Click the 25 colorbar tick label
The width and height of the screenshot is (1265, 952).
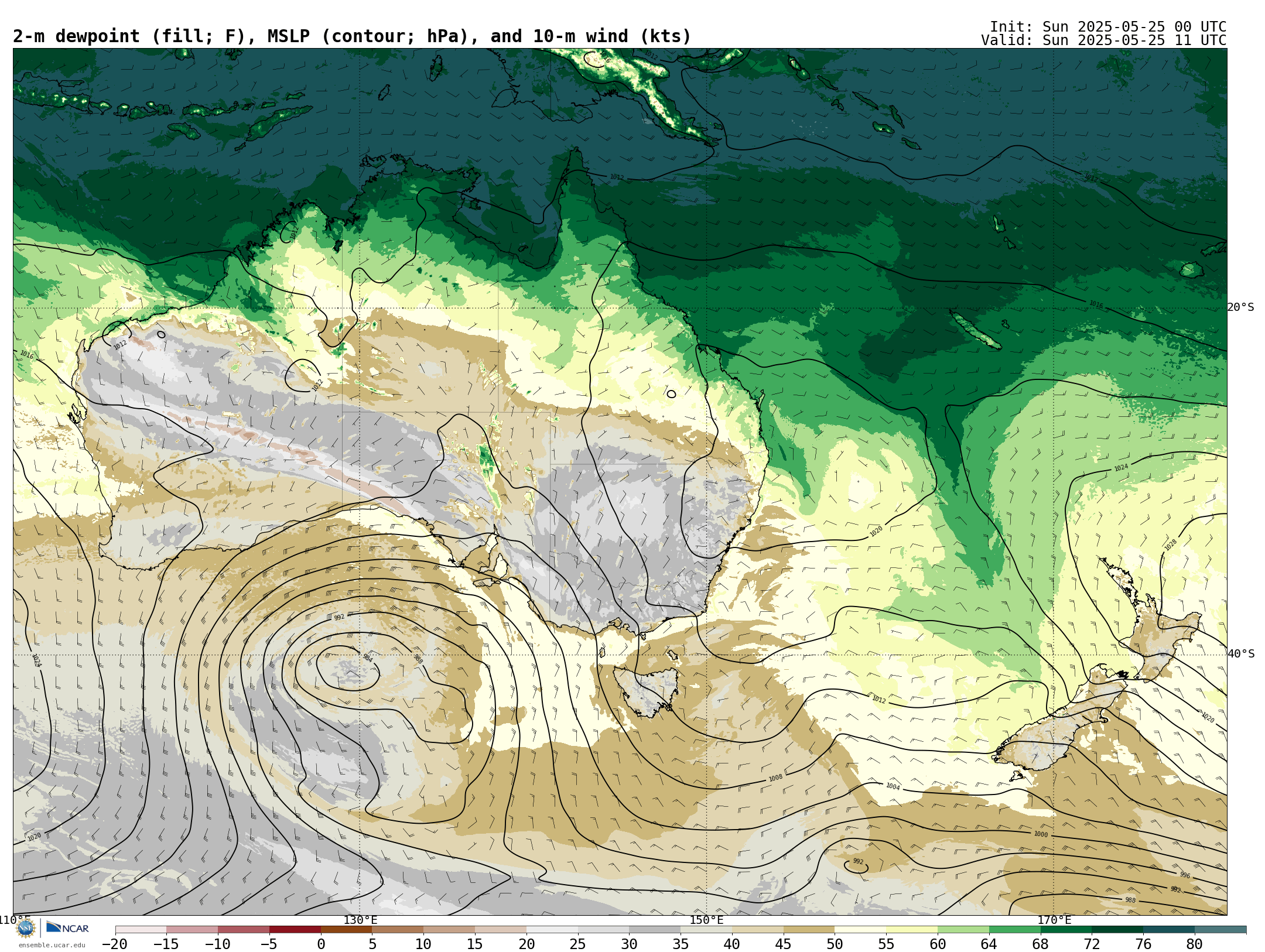578,944
